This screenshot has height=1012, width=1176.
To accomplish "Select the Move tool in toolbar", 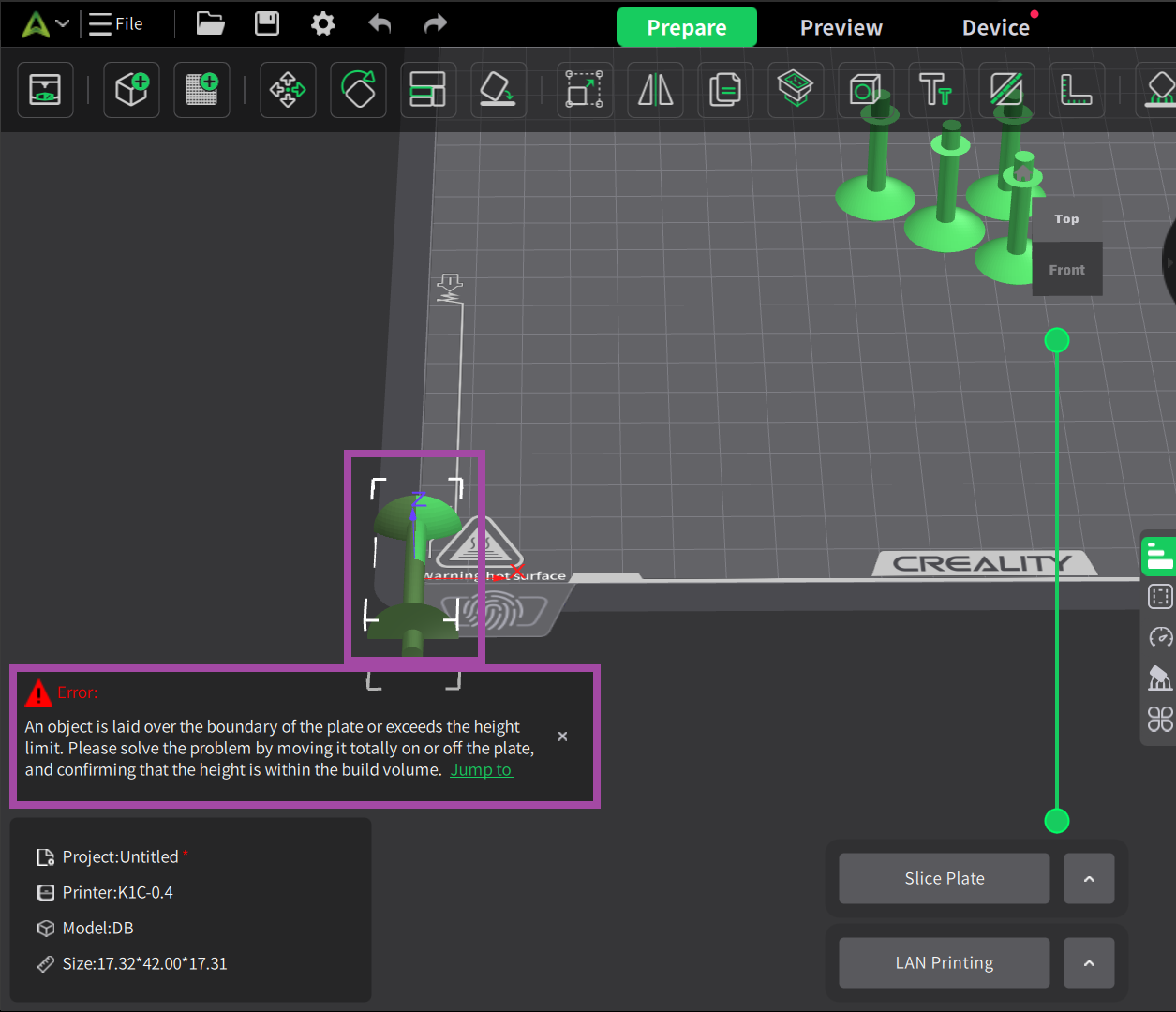I will pyautogui.click(x=288, y=90).
